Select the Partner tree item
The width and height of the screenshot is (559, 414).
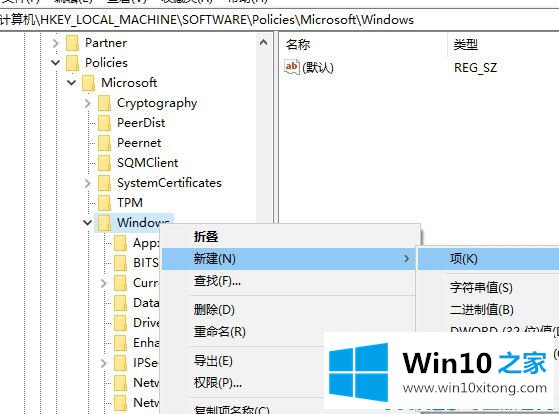click(106, 43)
